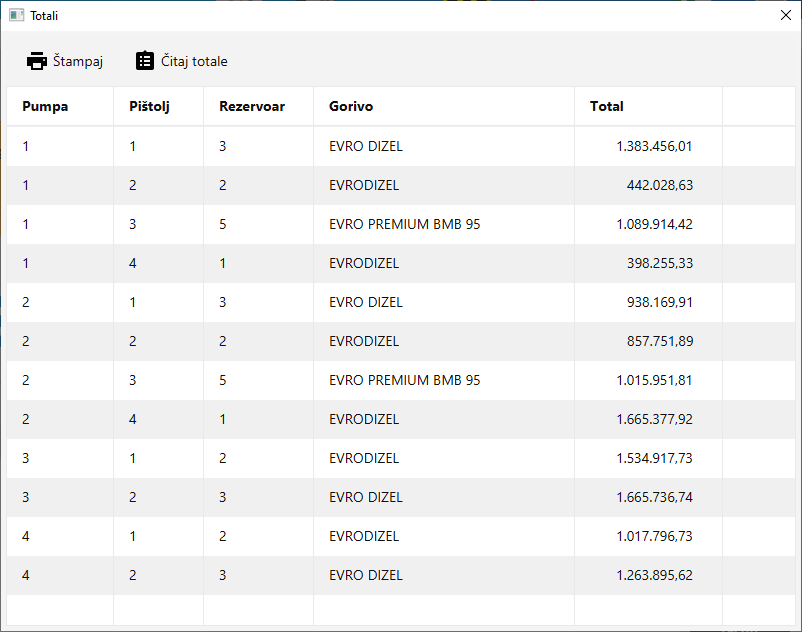This screenshot has width=802, height=632.
Task: Click the Totali window app icon
Action: click(x=16, y=15)
